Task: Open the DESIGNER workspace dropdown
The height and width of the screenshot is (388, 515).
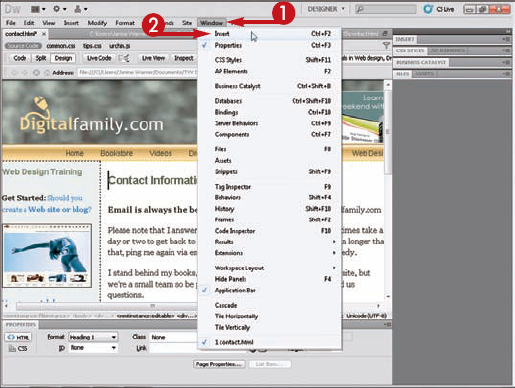Action: (x=326, y=9)
